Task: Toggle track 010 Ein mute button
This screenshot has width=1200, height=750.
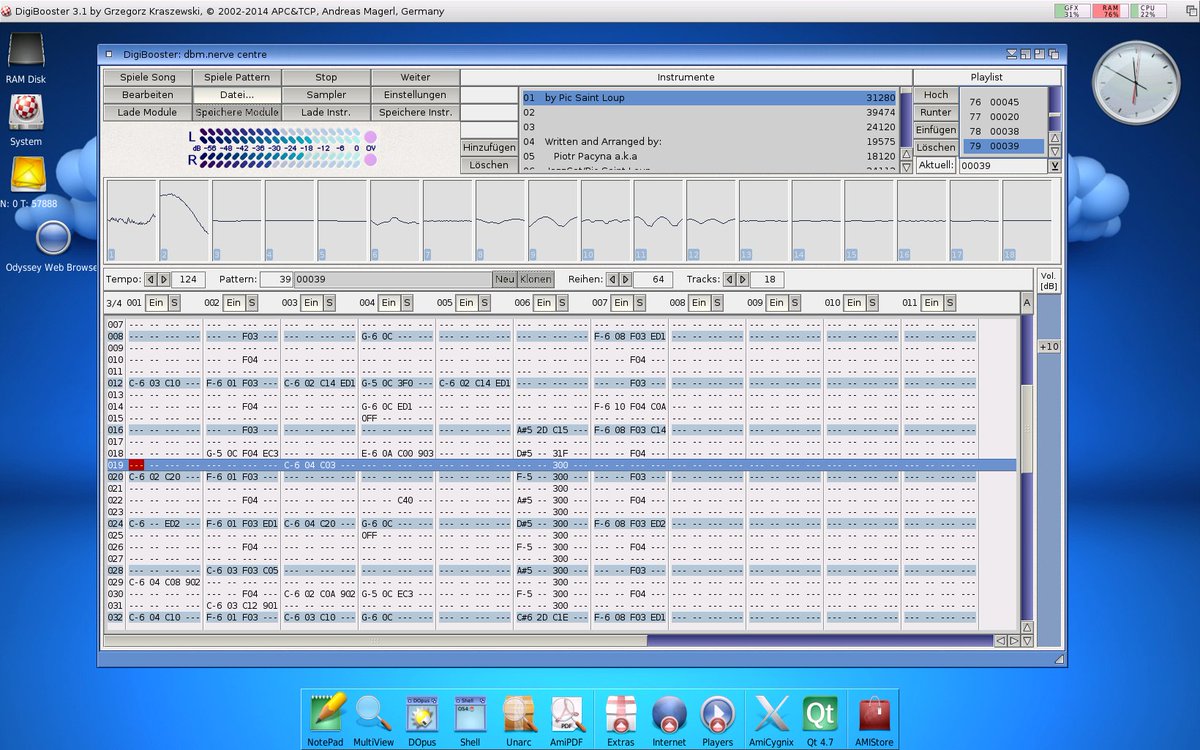Action: click(854, 303)
